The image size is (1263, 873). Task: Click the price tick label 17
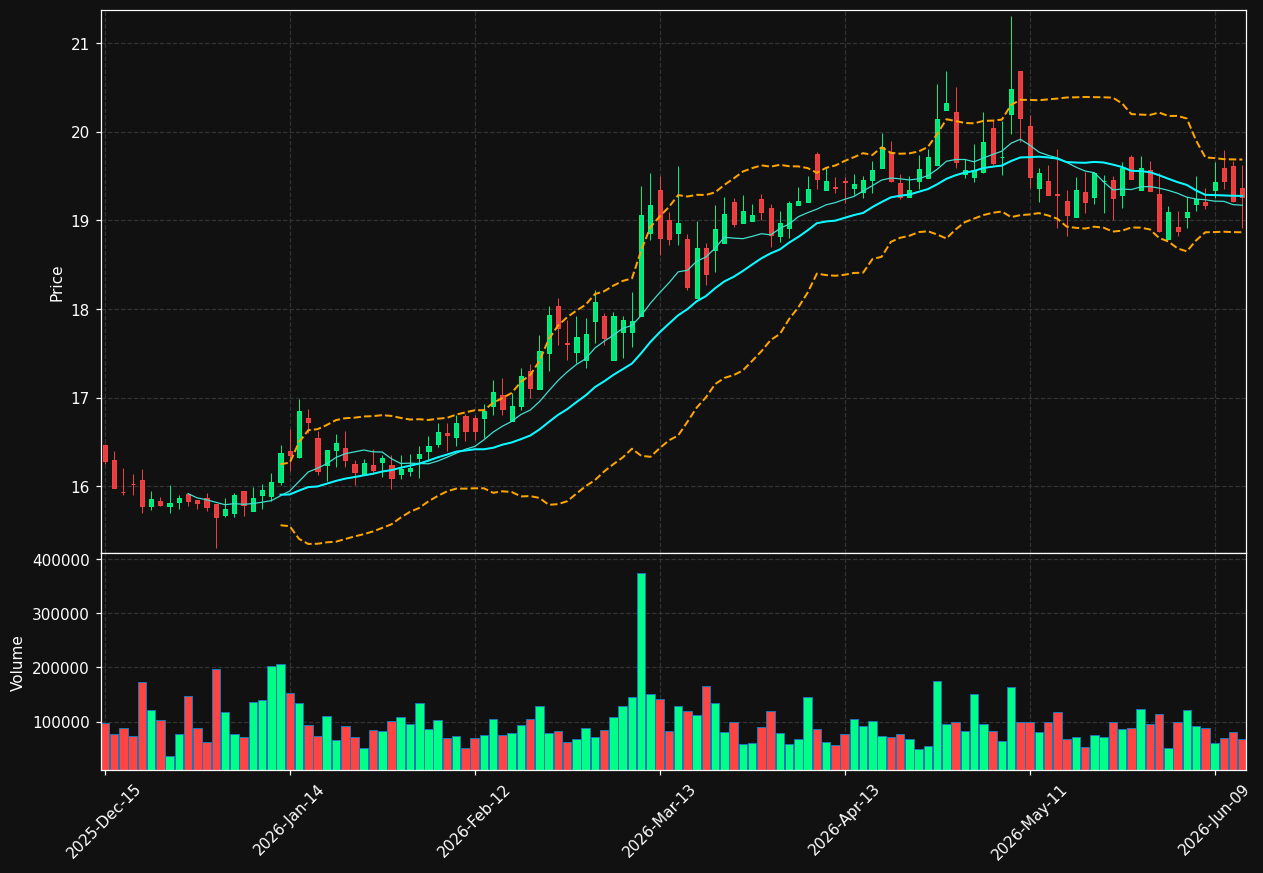[x=80, y=399]
